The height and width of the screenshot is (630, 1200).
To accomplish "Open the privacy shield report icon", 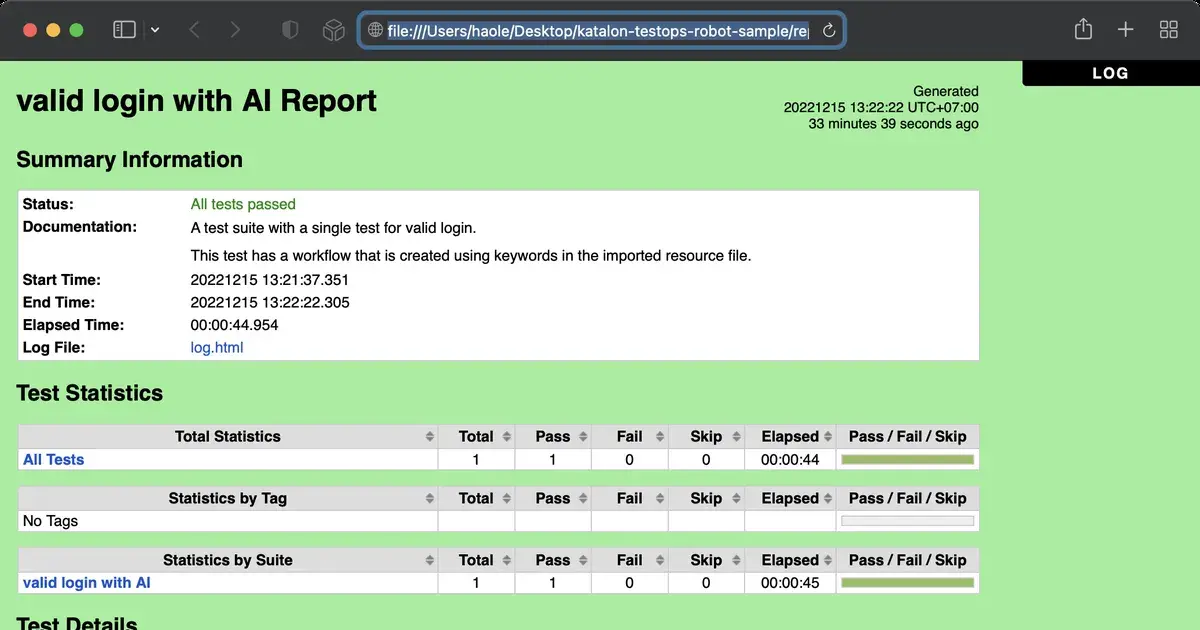I will click(x=290, y=30).
